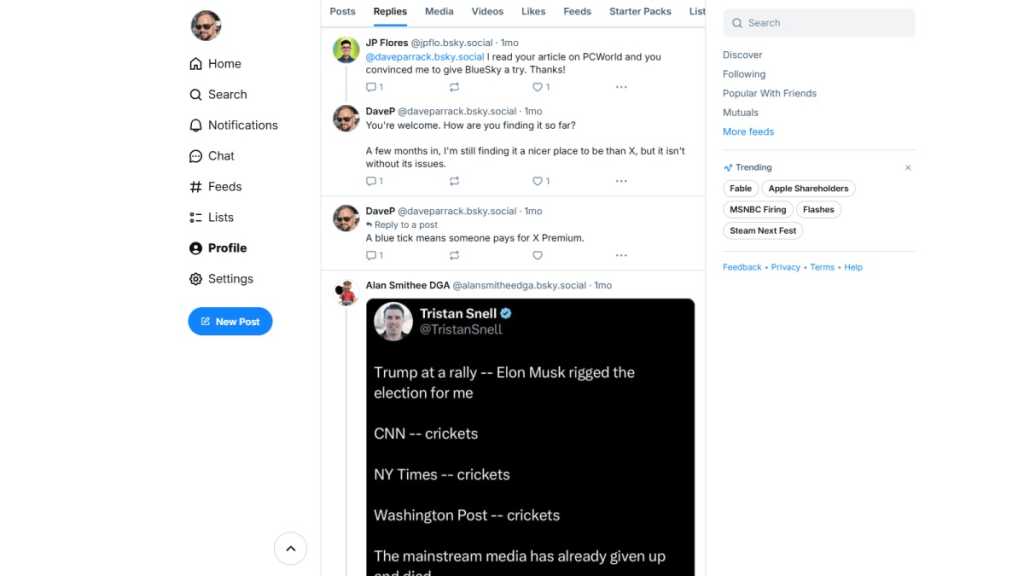Viewport: 1024px width, 576px height.
Task: Open the Notifications panel
Action: coord(241,124)
